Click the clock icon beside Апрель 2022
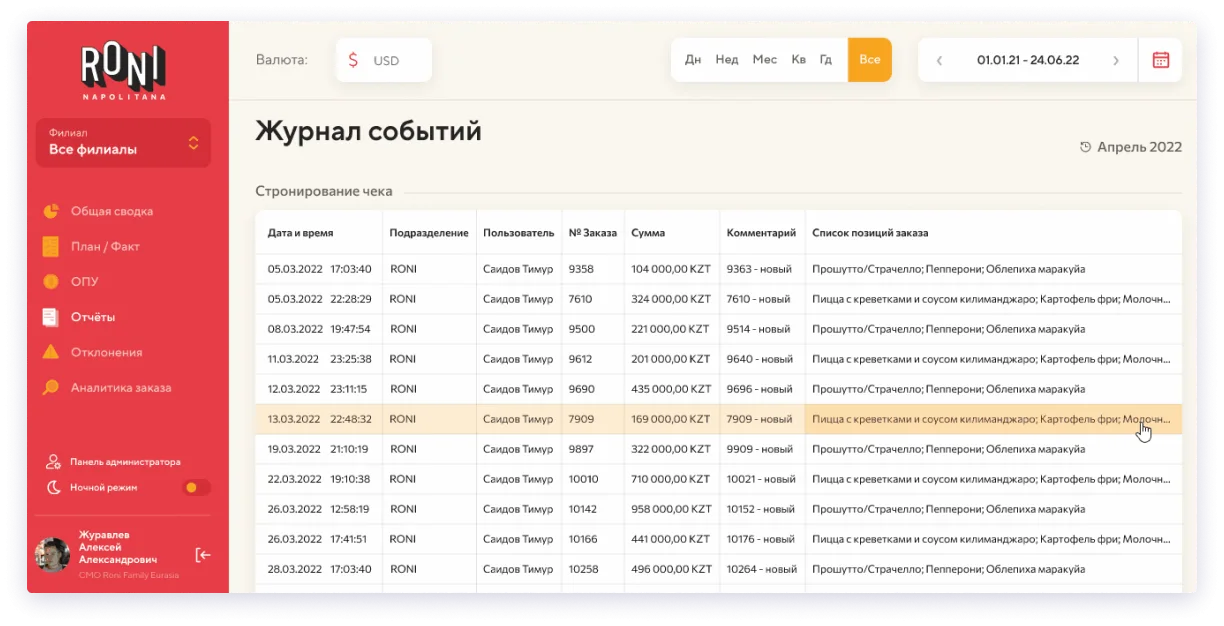 (1085, 147)
